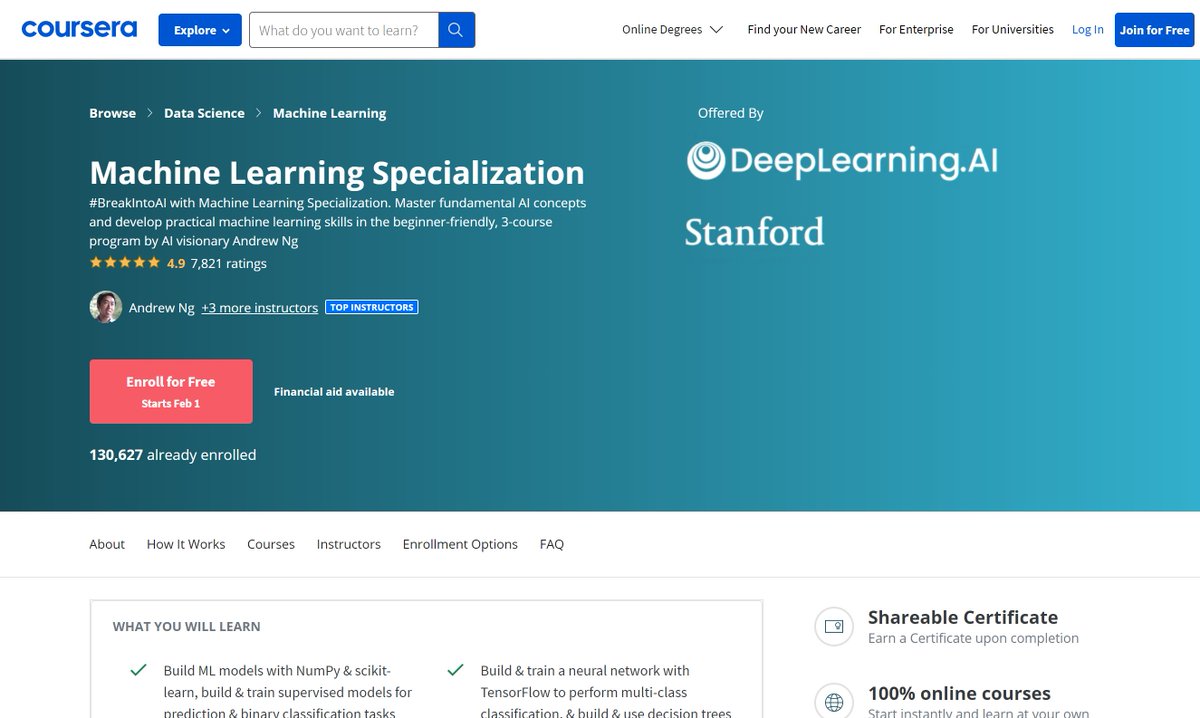The image size is (1200, 718).
Task: Open the Machine Learning breadcrumb
Action: [329, 113]
